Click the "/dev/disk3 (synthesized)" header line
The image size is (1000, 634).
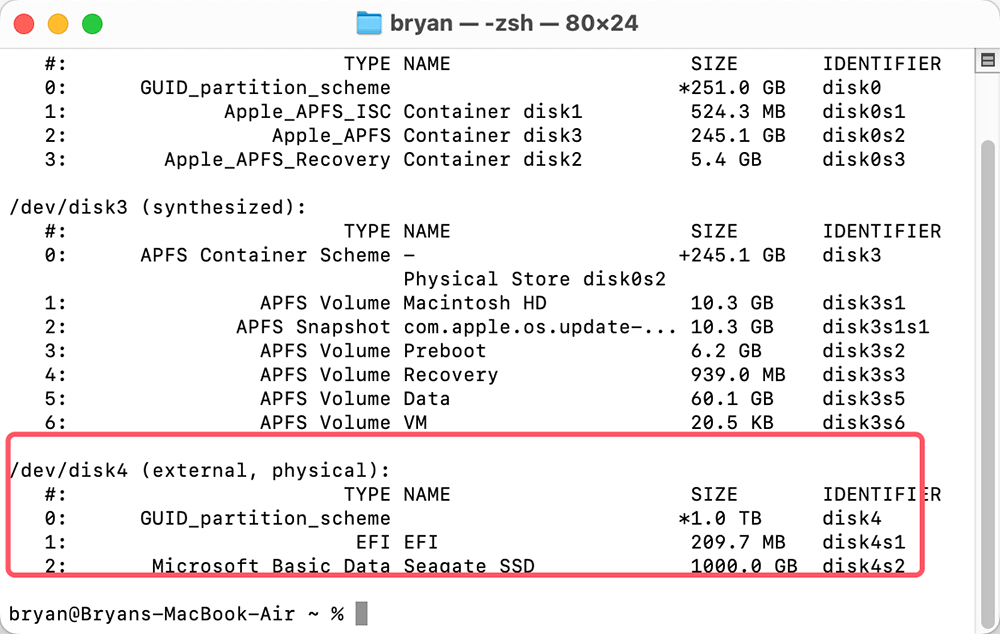point(156,207)
